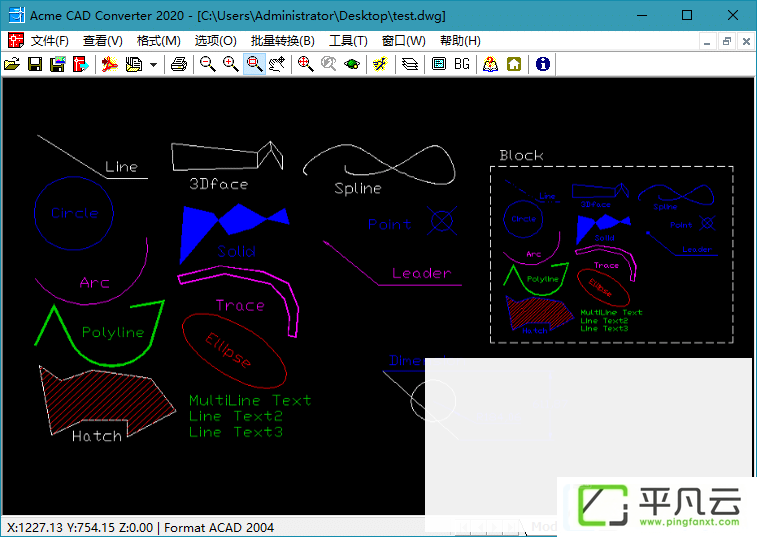The image size is (757, 537).
Task: Open the 工具(T) menu
Action: click(x=348, y=41)
